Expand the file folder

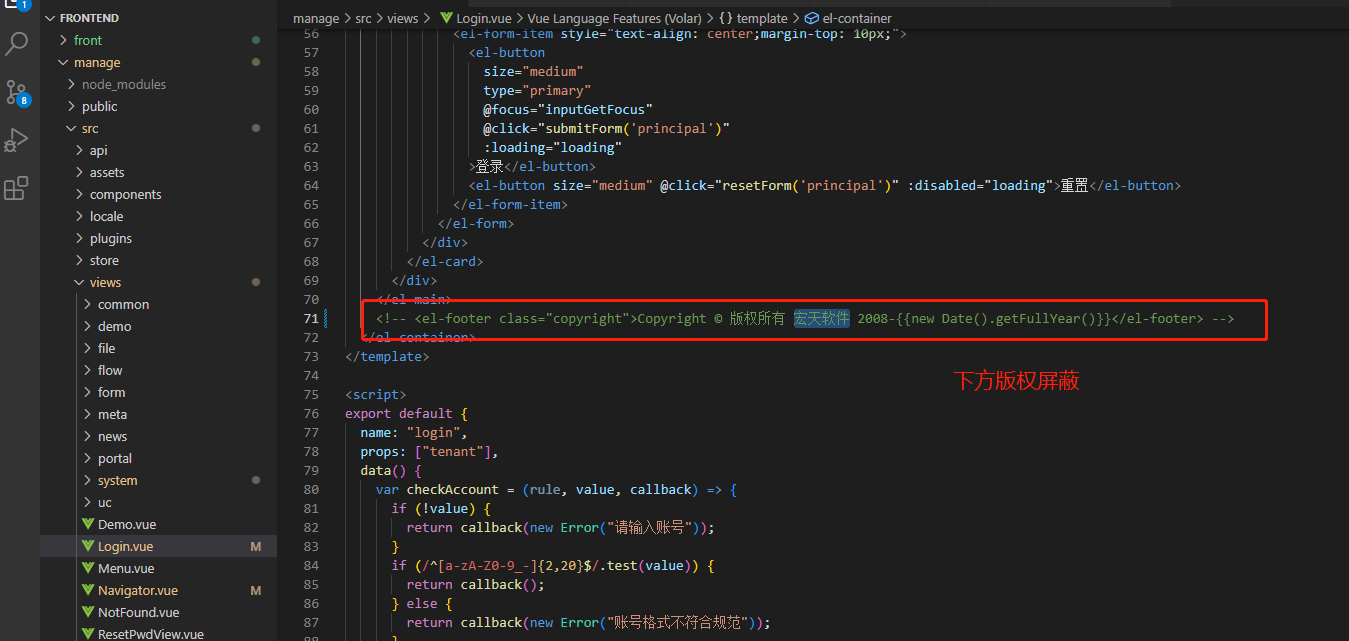pos(106,348)
